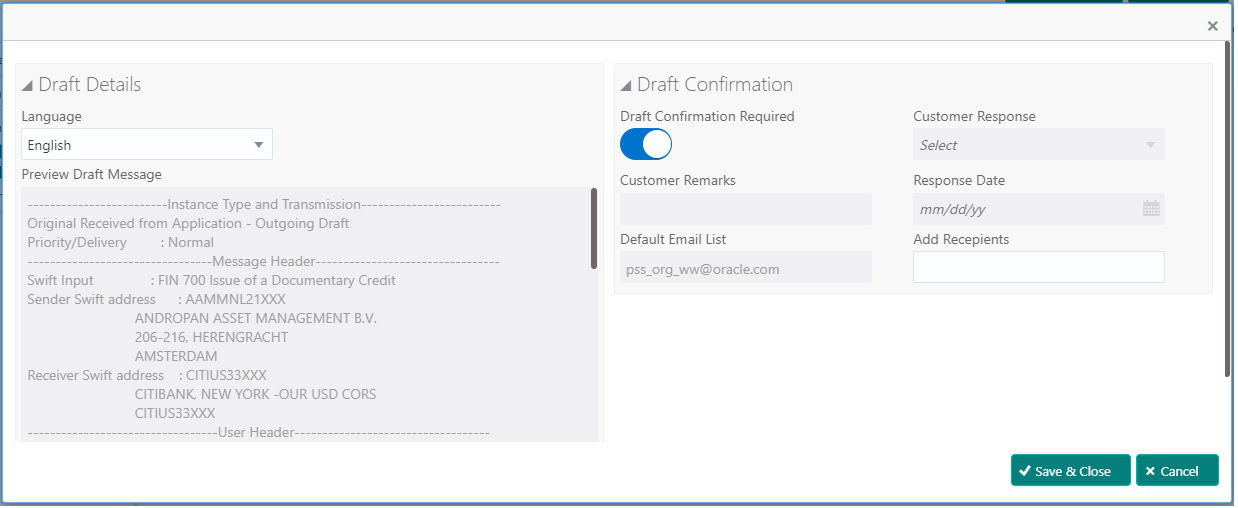Close the dialog with the X icon
The height and width of the screenshot is (508, 1238).
click(x=1212, y=26)
